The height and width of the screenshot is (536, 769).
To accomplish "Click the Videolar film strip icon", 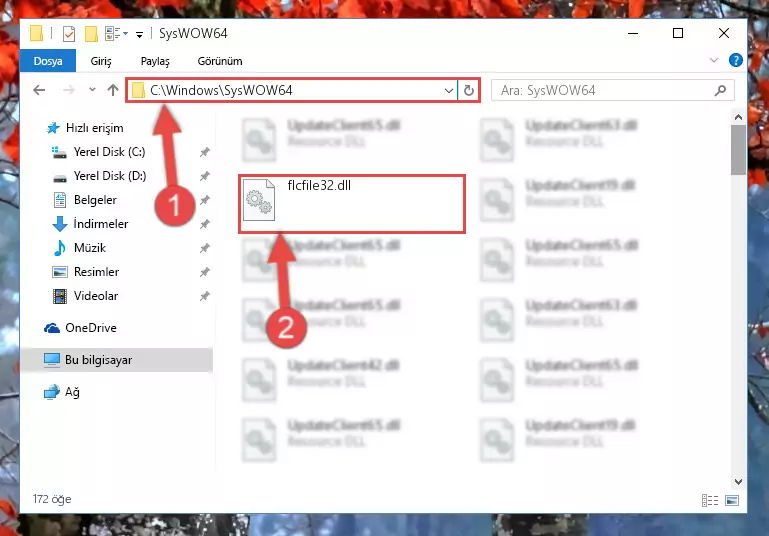I will pyautogui.click(x=60, y=296).
